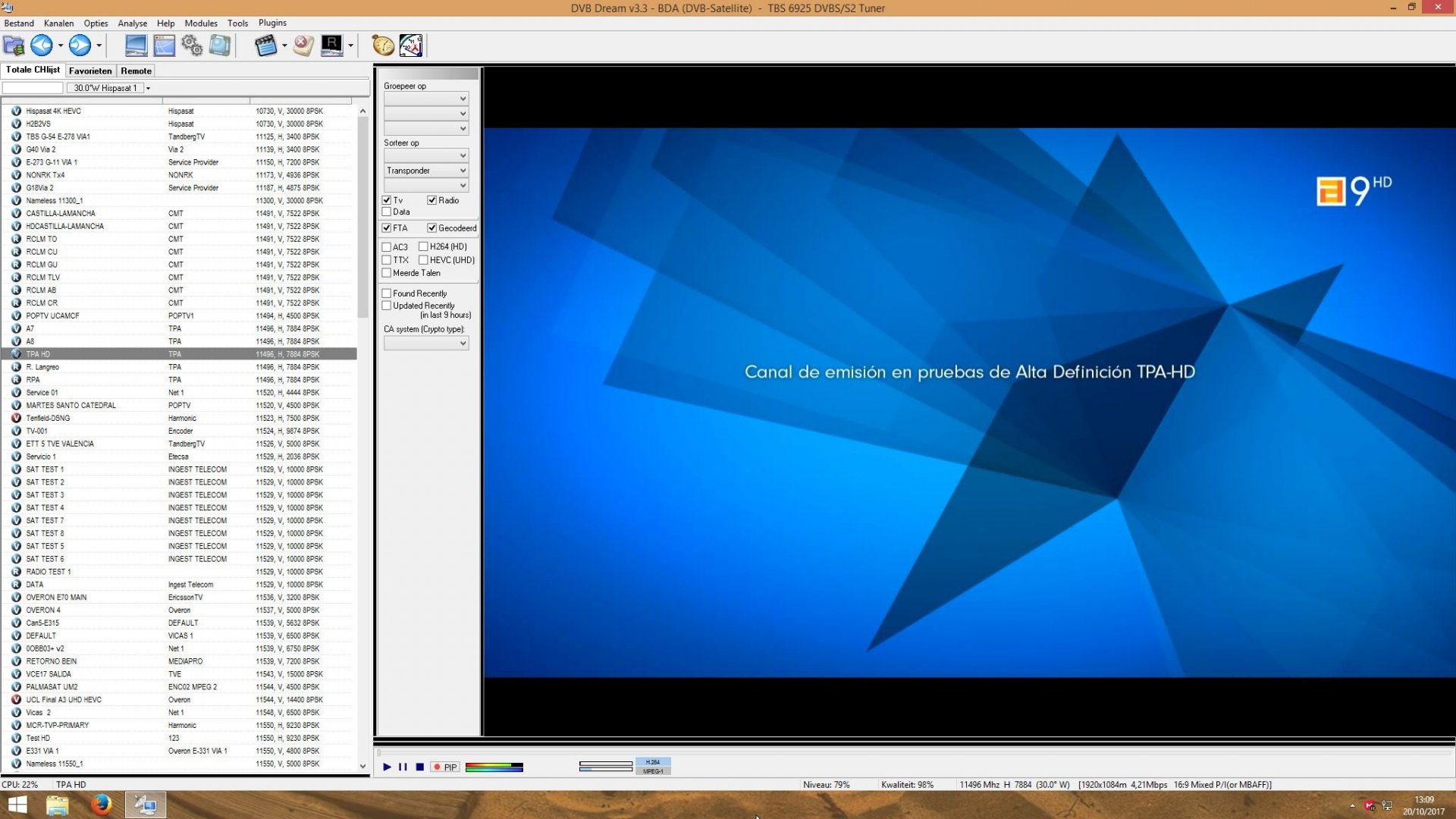Click the PIP button

click(445, 767)
